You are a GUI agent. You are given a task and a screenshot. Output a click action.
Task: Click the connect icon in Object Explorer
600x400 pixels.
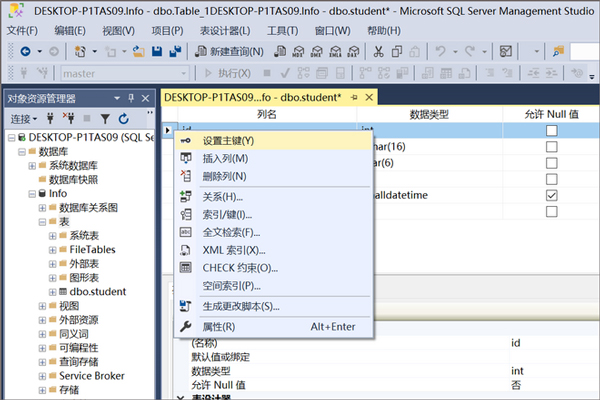tap(50, 118)
